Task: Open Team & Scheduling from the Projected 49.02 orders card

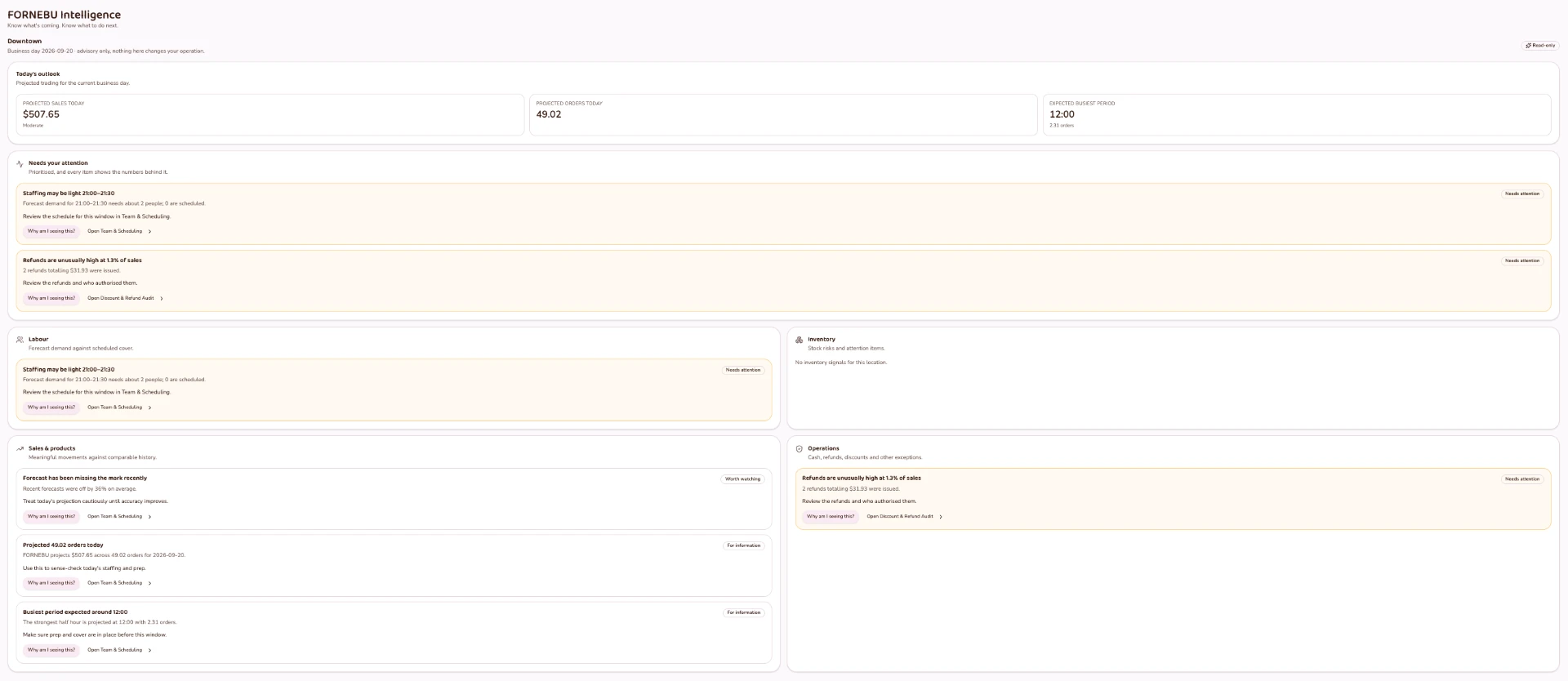Action: [120, 583]
